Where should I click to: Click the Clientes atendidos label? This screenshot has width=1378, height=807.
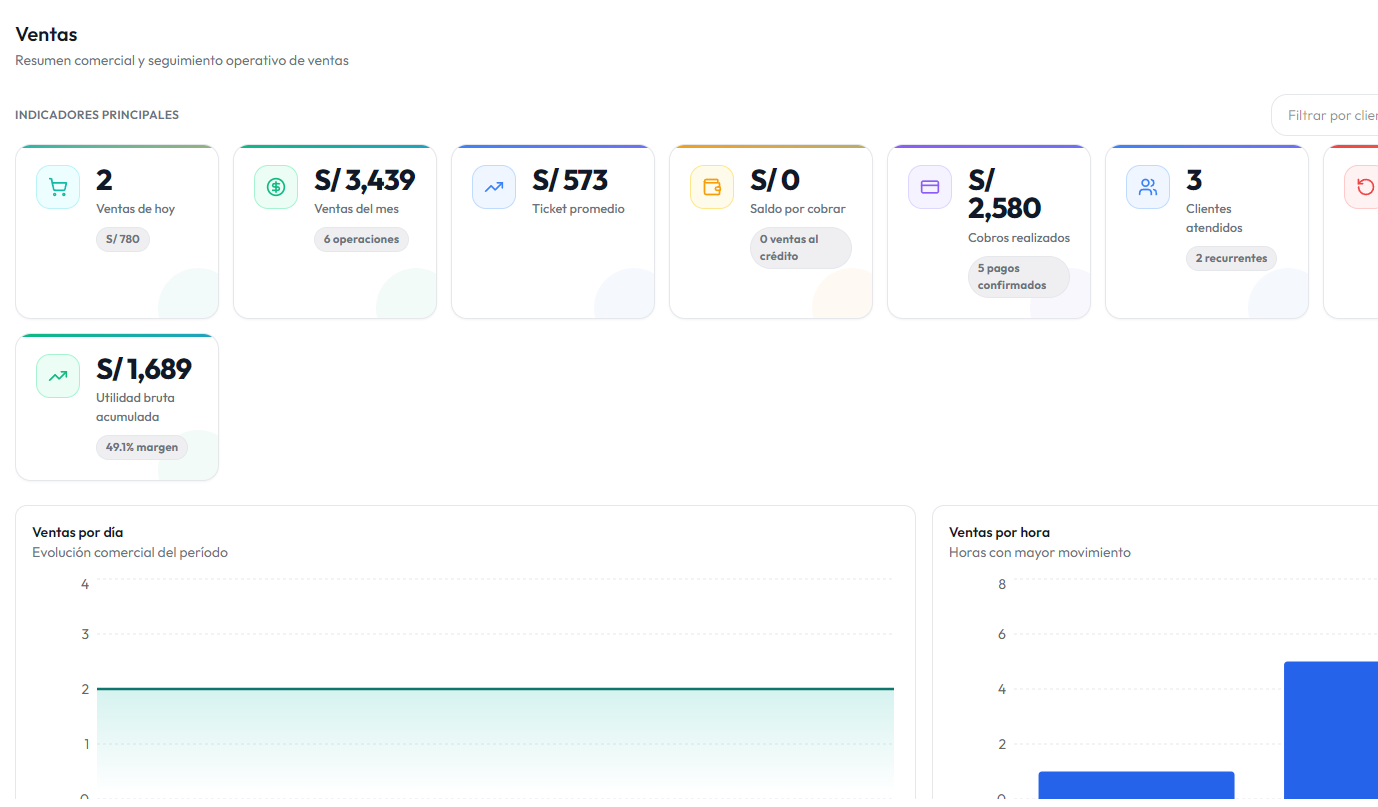pyautogui.click(x=1214, y=218)
